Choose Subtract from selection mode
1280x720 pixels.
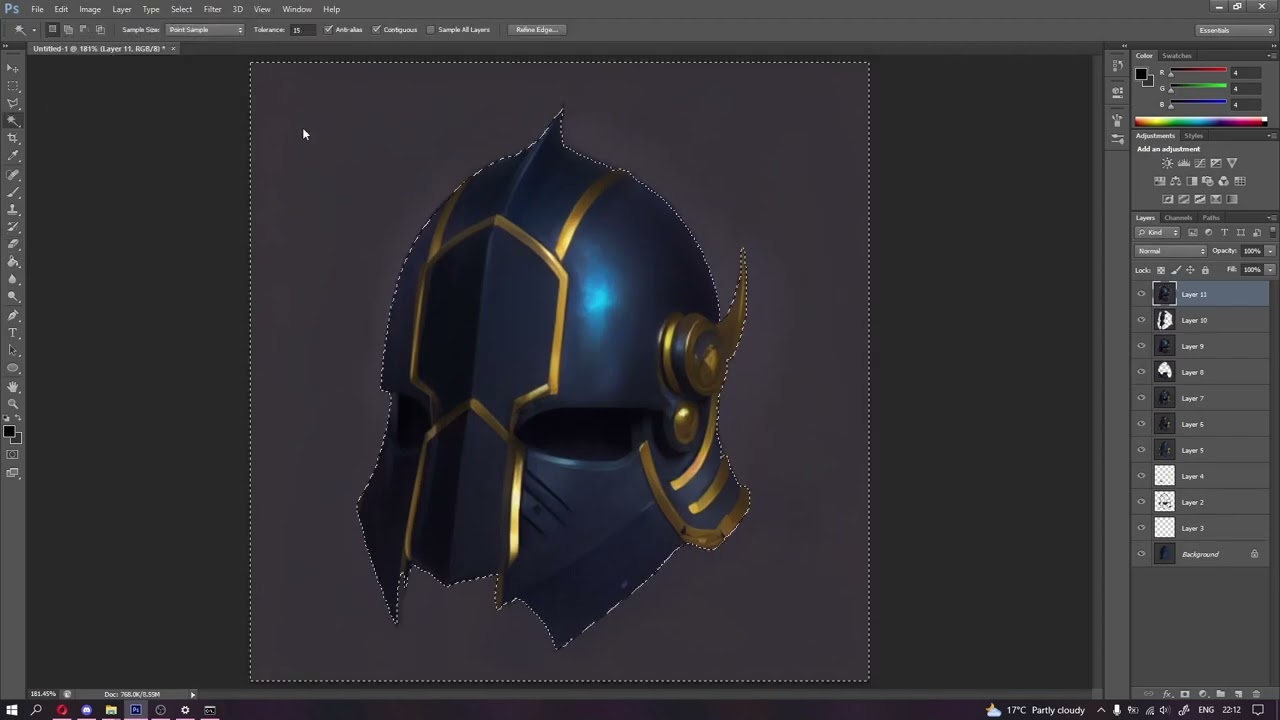[84, 29]
